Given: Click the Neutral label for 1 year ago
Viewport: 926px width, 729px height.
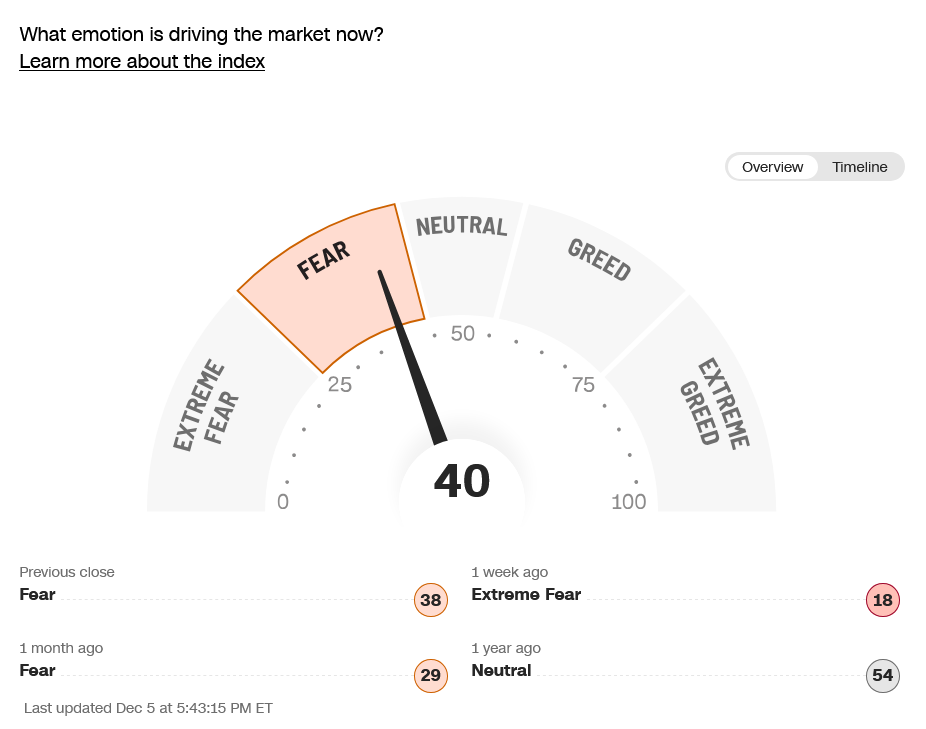Looking at the screenshot, I should (x=501, y=670).
